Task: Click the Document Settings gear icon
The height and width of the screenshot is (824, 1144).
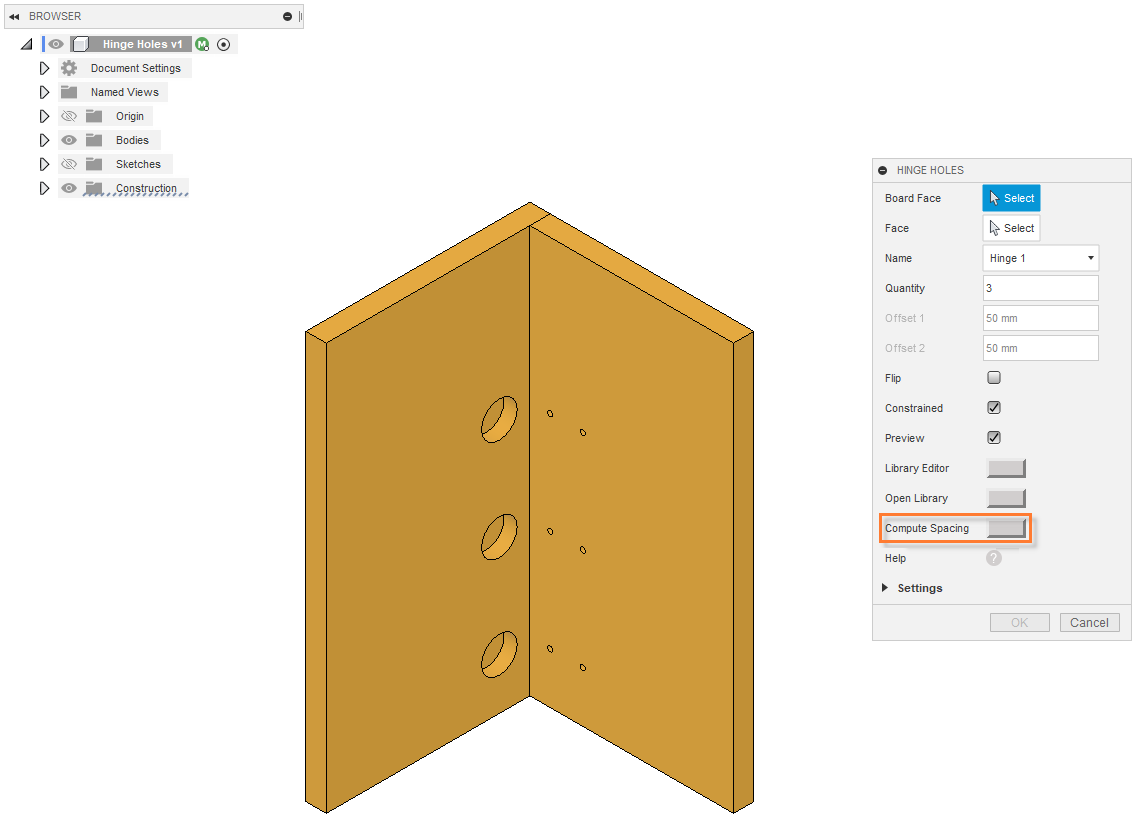Action: (x=69, y=69)
